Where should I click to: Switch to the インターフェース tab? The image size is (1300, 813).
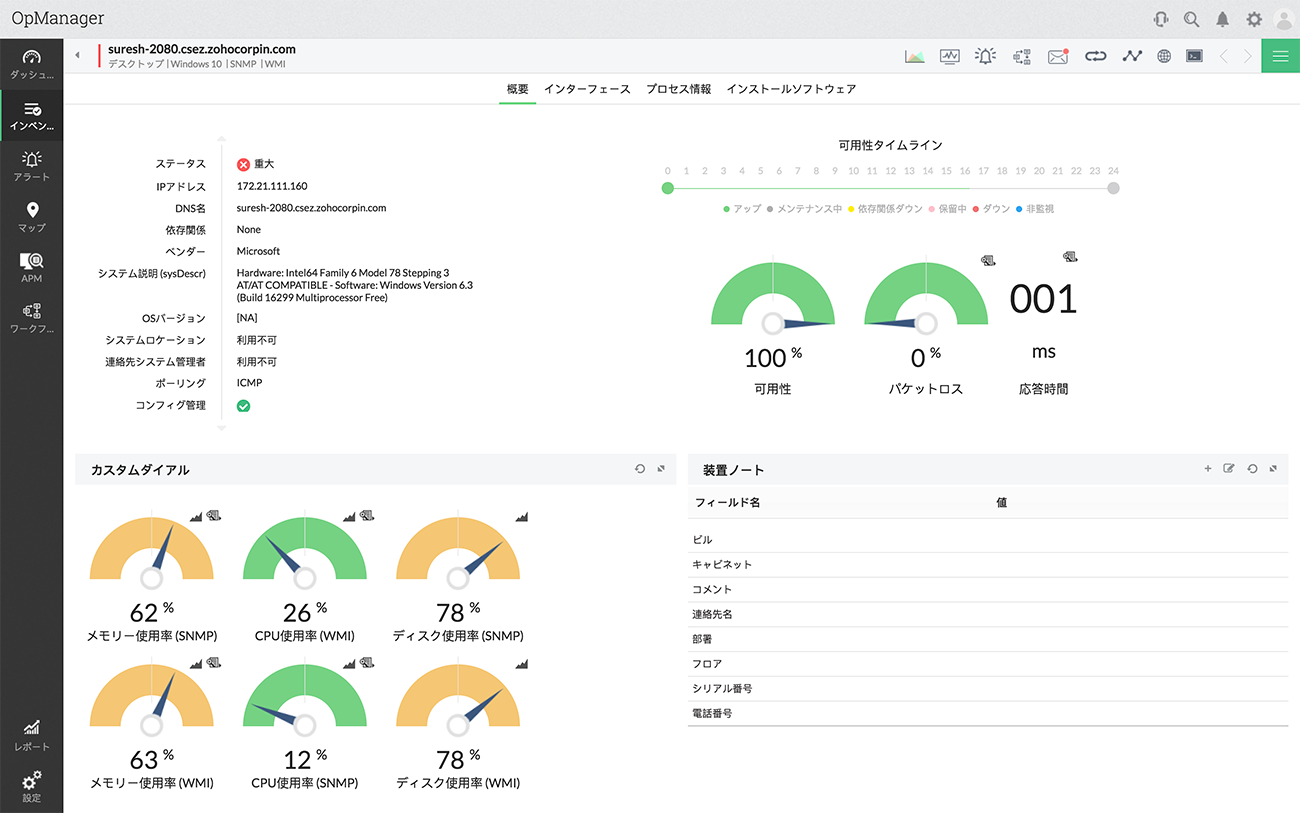[587, 89]
